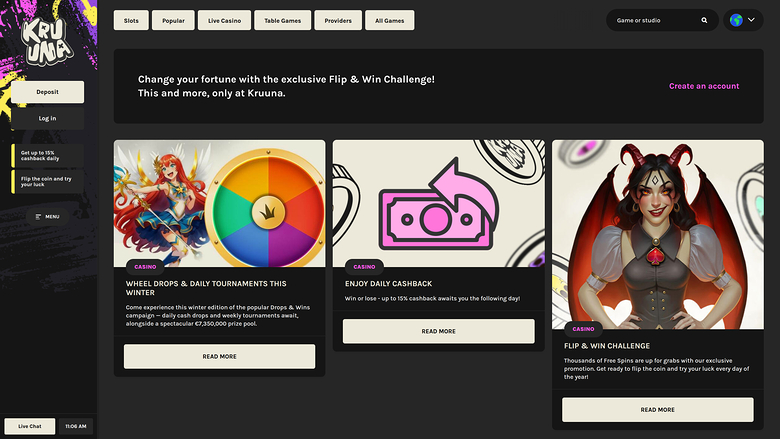The height and width of the screenshot is (439, 780).
Task: Open the 15% cashback daily promo
Action: click(x=48, y=155)
